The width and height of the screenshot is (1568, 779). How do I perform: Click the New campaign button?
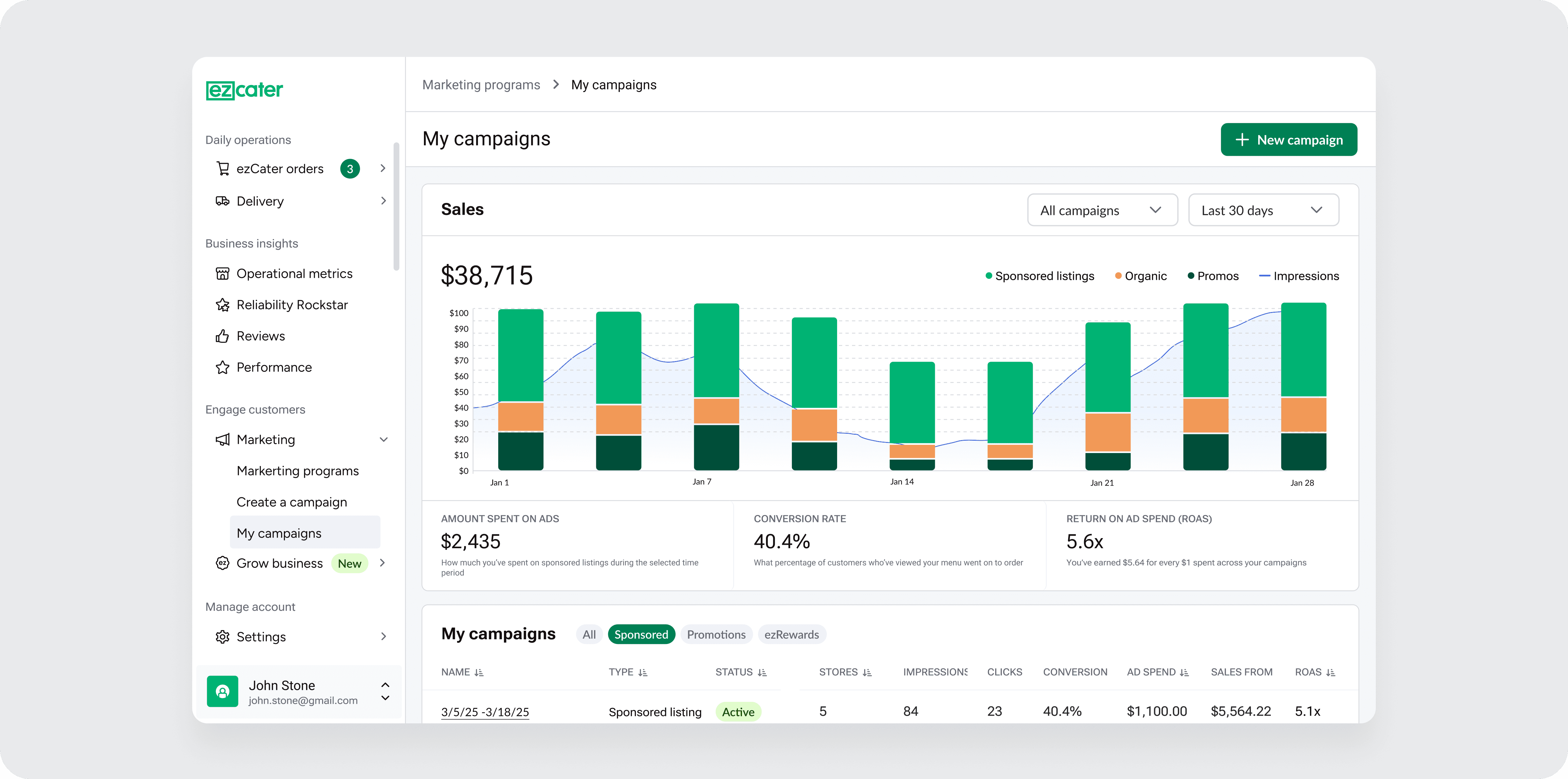click(x=1289, y=140)
